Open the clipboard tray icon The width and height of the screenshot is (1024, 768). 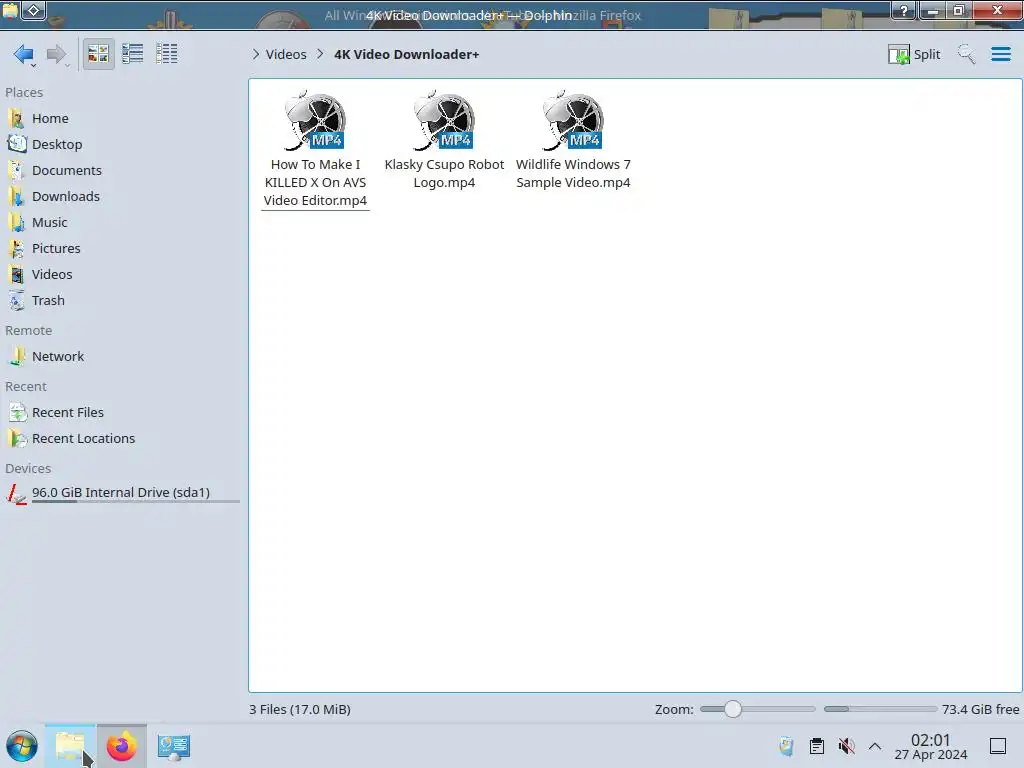tap(816, 746)
